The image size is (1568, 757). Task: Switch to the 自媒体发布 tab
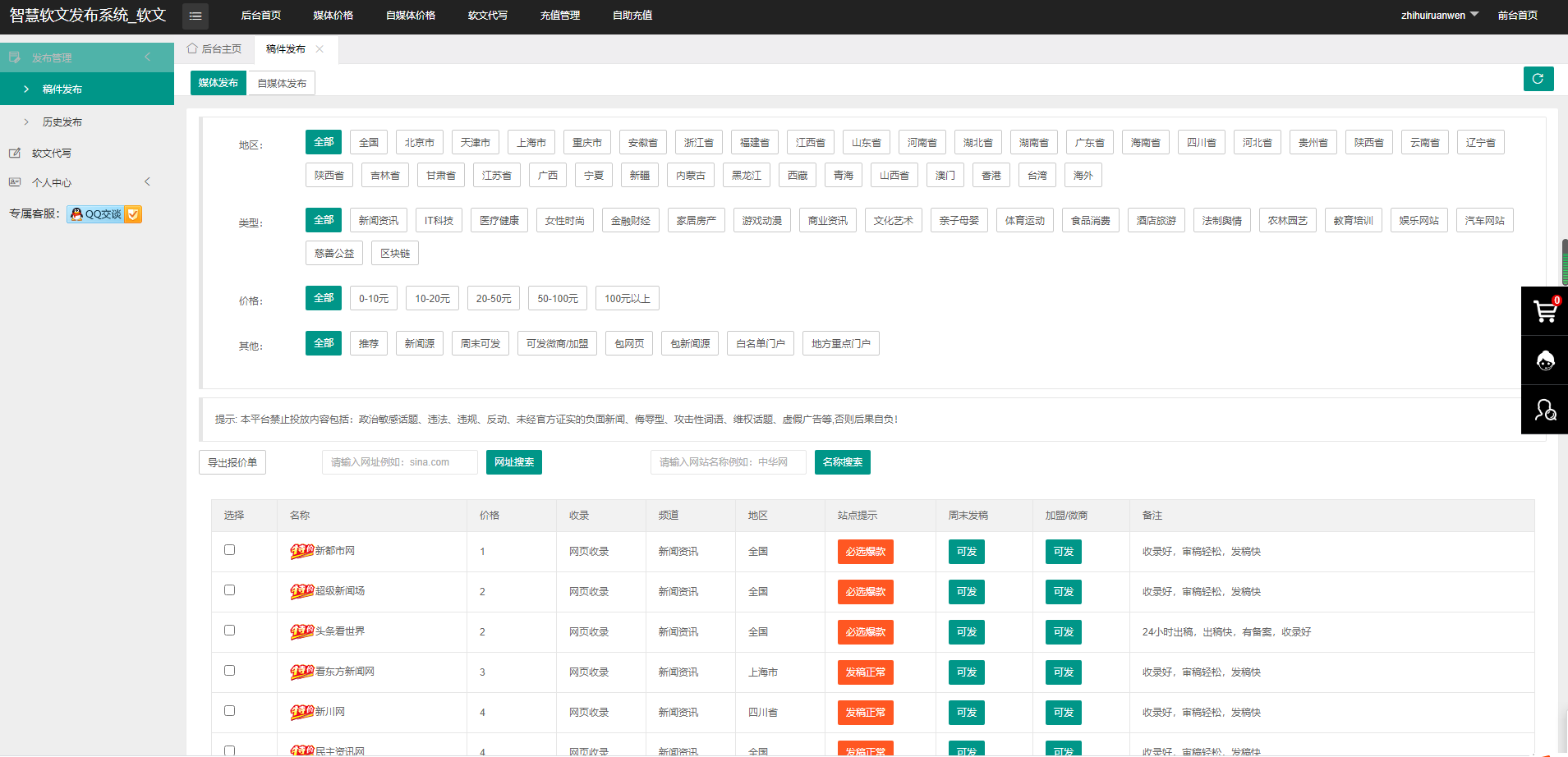coord(282,83)
